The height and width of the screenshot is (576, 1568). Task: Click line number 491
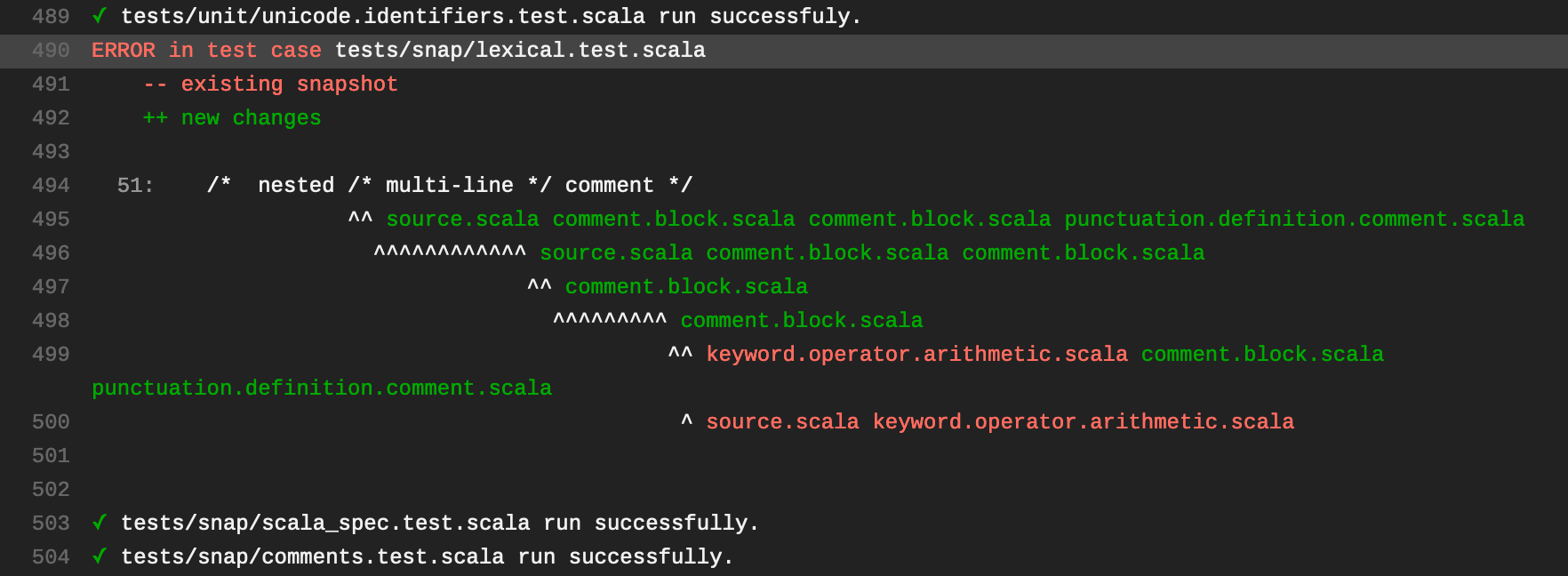click(x=51, y=84)
